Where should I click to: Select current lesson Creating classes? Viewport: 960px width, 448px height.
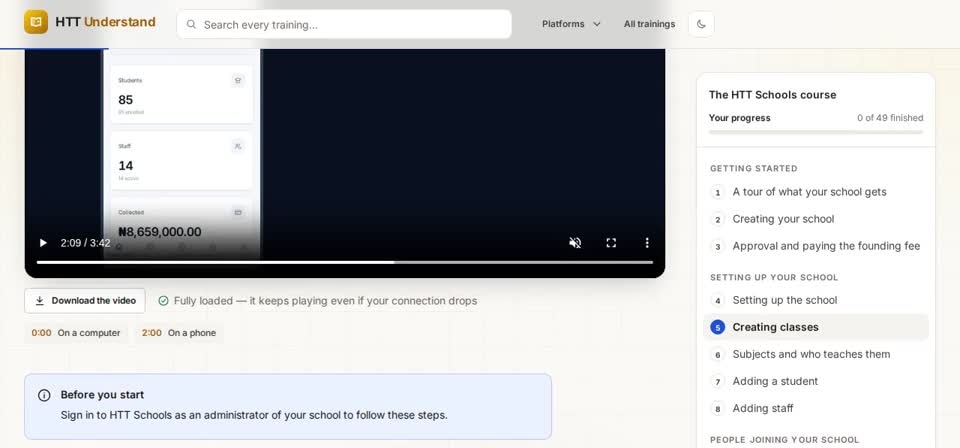[816, 327]
